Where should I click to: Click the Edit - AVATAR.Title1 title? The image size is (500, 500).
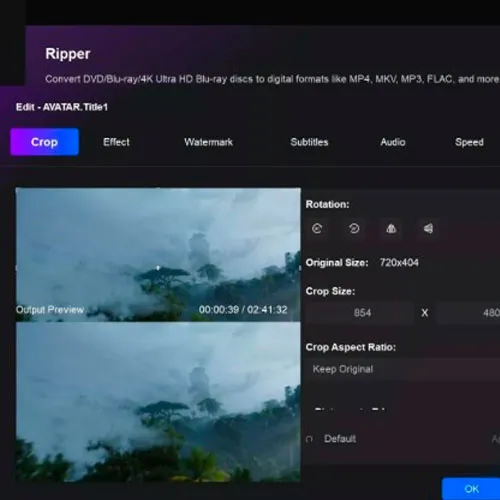coord(62,107)
